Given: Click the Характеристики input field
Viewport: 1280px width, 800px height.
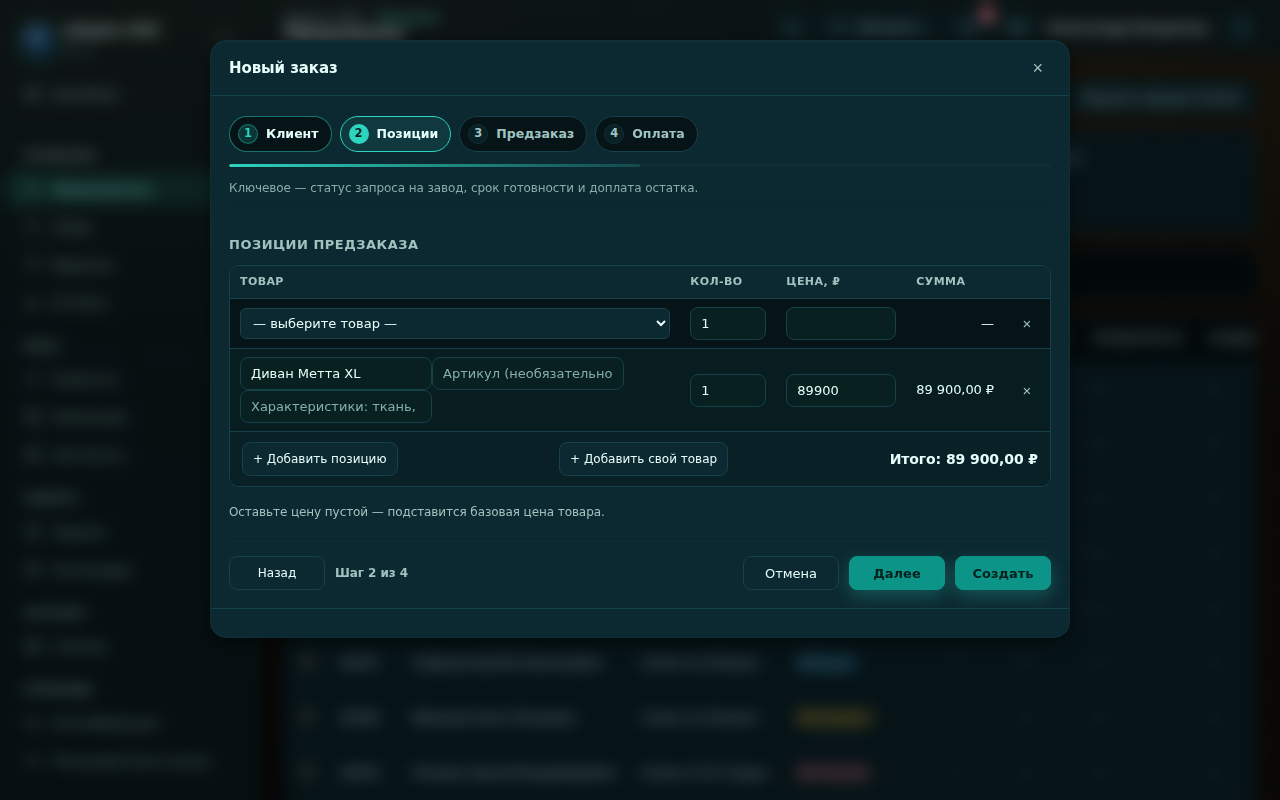Looking at the screenshot, I should point(336,407).
